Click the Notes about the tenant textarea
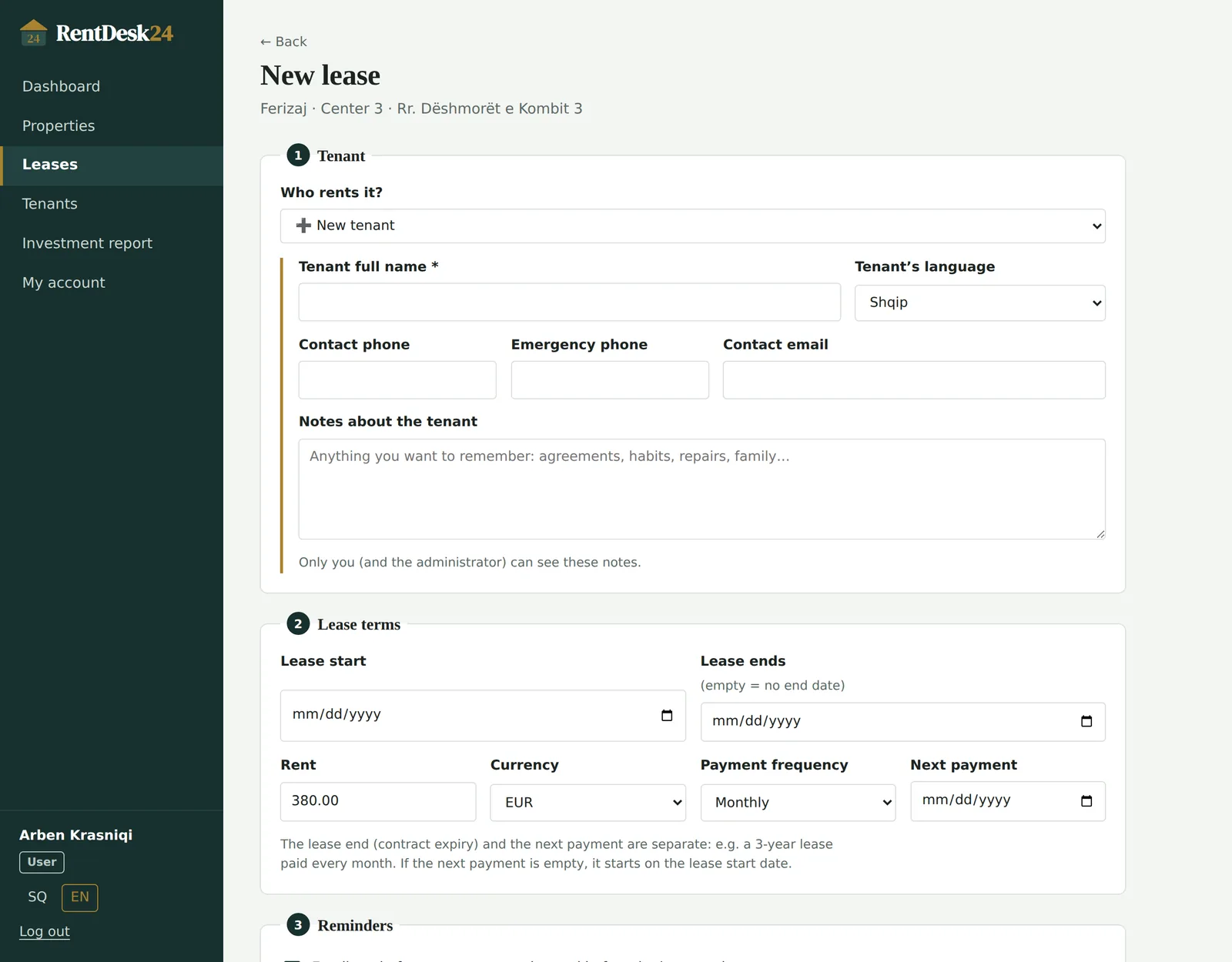The image size is (1232, 962). [702, 489]
